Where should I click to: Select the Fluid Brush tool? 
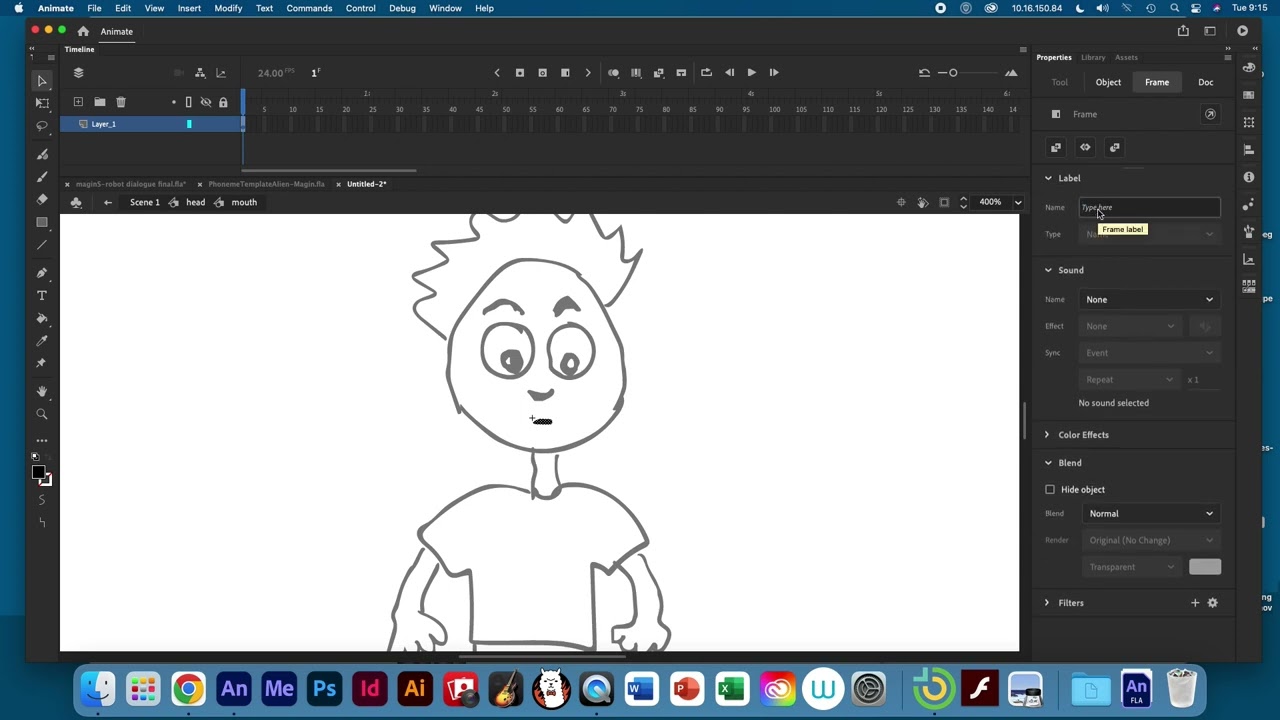42,154
